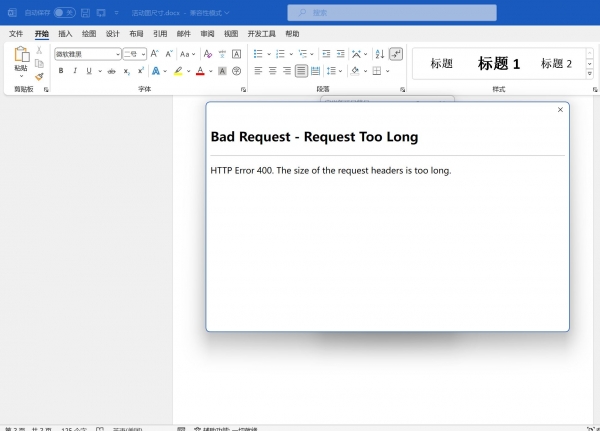Click the Cut scissors icon
Image resolution: width=600 pixels, height=431 pixels.
pos(39,50)
